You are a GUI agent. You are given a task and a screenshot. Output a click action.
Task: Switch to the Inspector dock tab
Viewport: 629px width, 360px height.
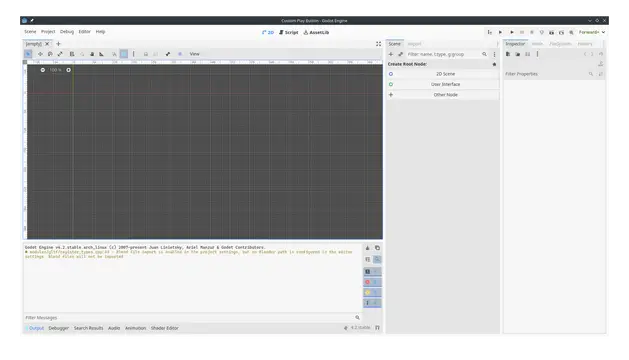515,44
